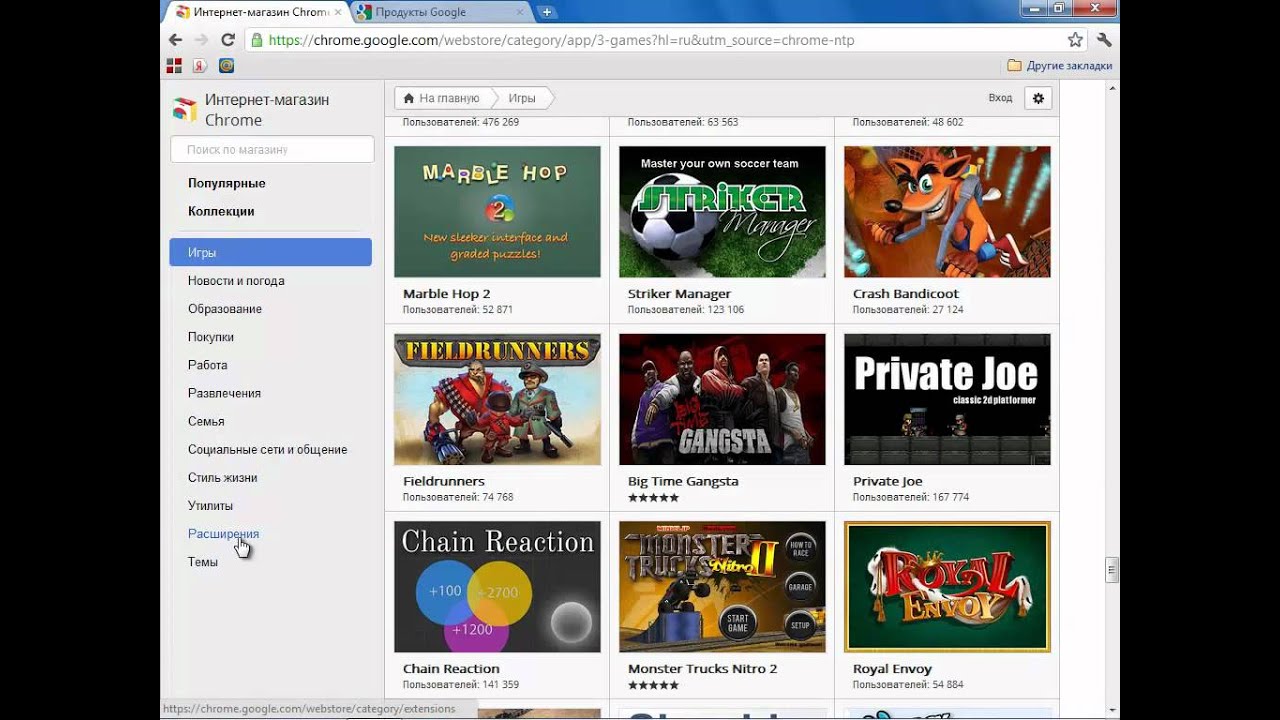Open the Private Joe thumbnail

[947, 399]
